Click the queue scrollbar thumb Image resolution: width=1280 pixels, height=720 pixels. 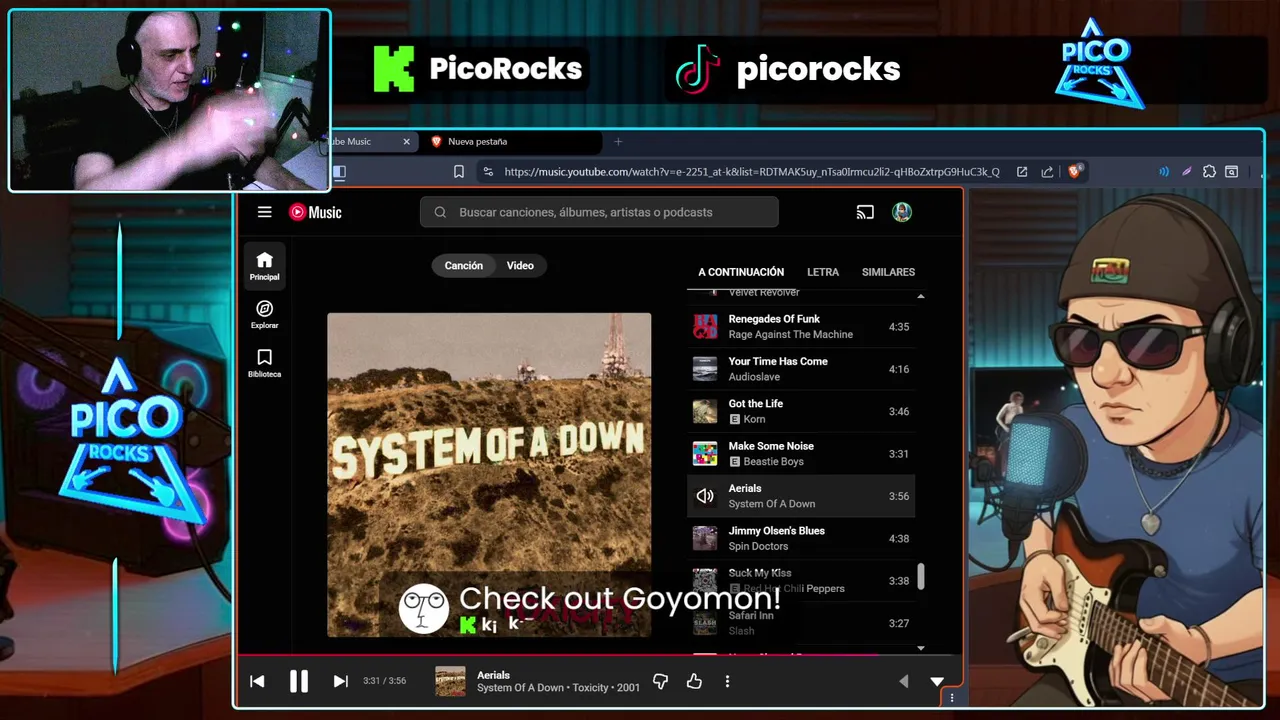(921, 576)
